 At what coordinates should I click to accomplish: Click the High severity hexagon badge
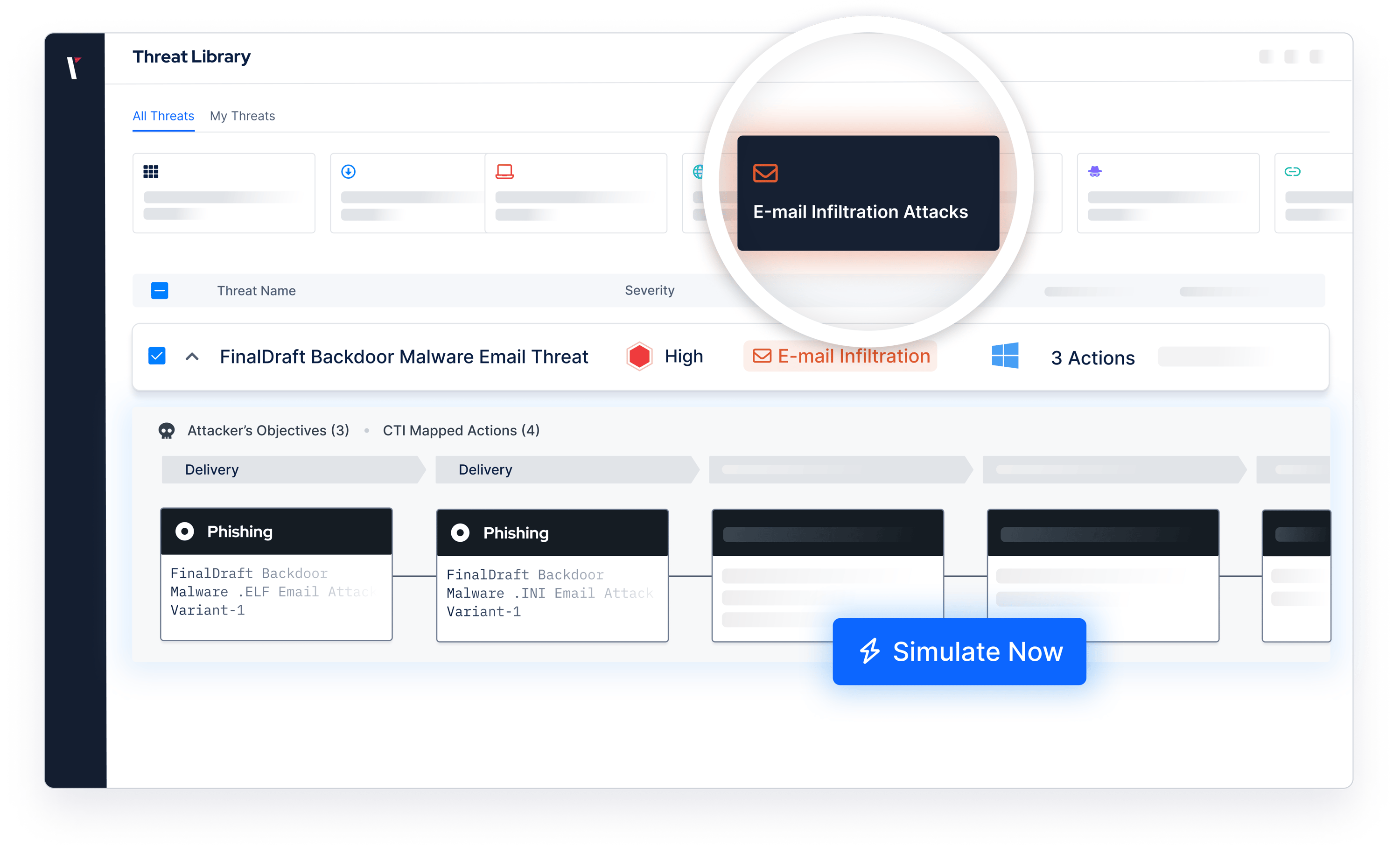(640, 357)
